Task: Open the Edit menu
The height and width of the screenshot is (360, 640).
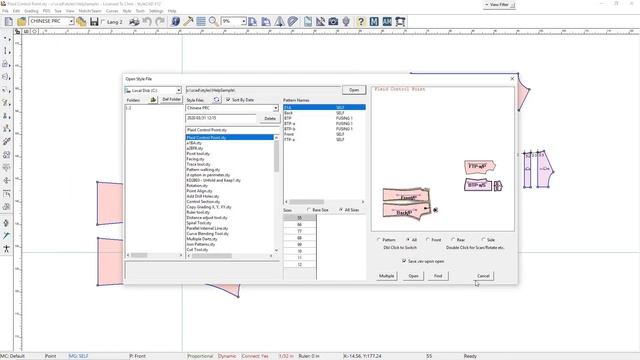Action: [16, 11]
